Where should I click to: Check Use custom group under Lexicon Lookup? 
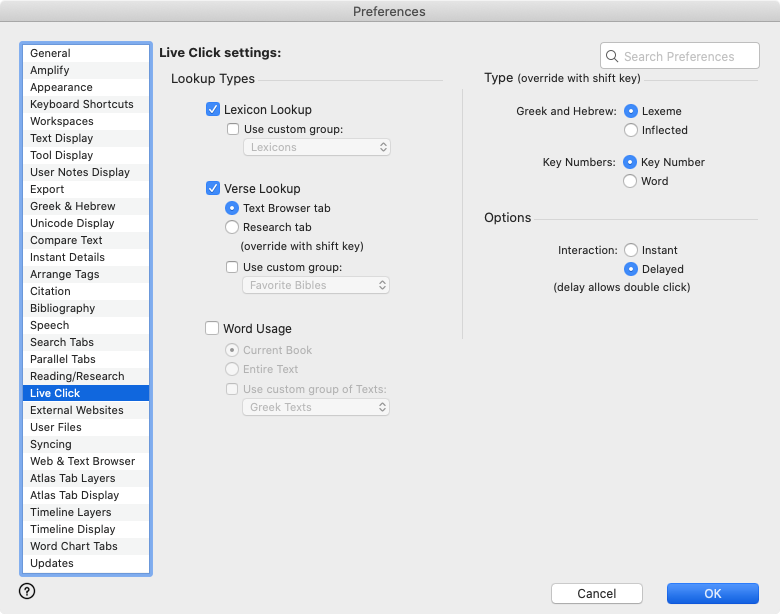pos(233,129)
